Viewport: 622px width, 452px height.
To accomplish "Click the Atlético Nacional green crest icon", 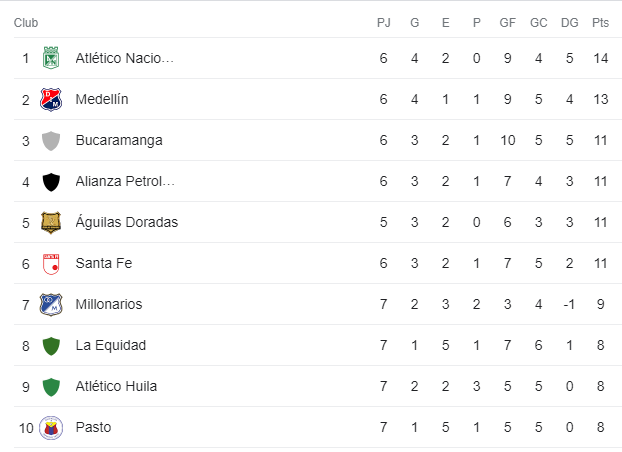I will (51, 58).
